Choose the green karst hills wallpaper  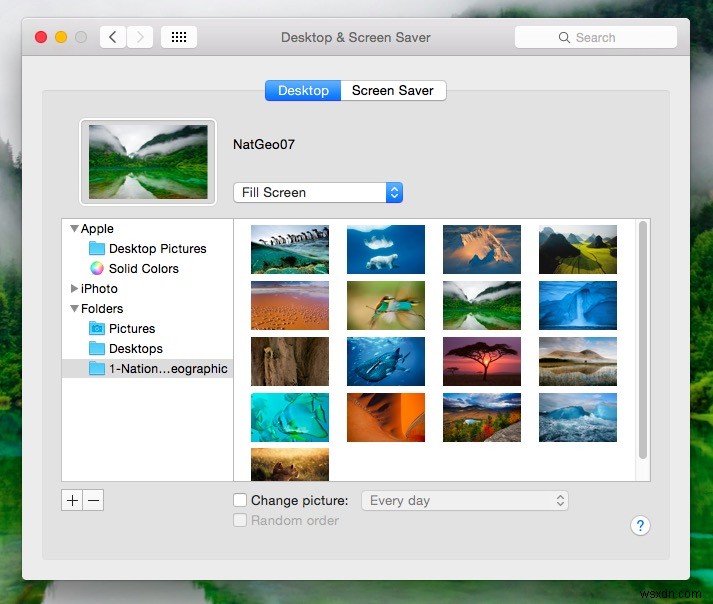(x=578, y=249)
